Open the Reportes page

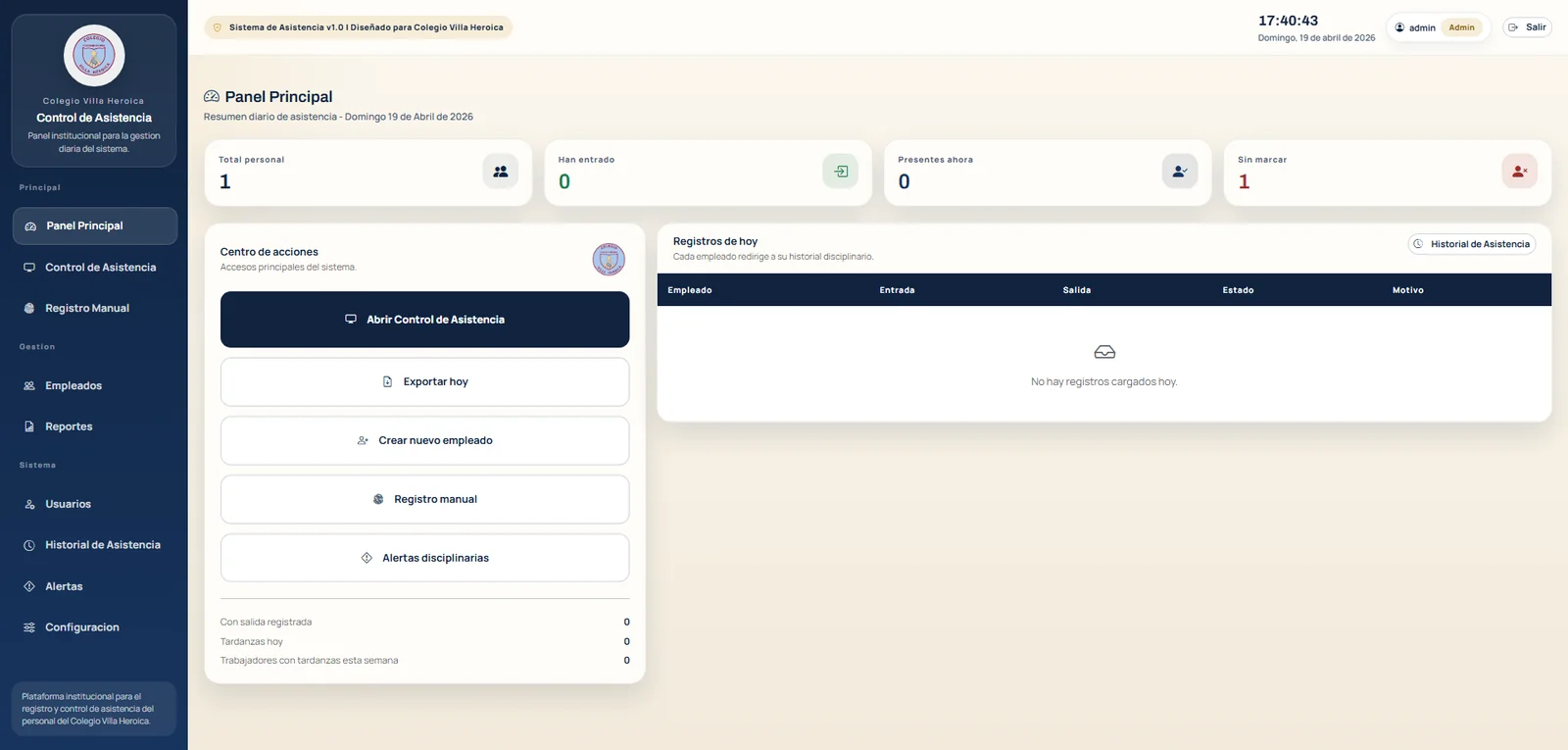tap(95, 426)
